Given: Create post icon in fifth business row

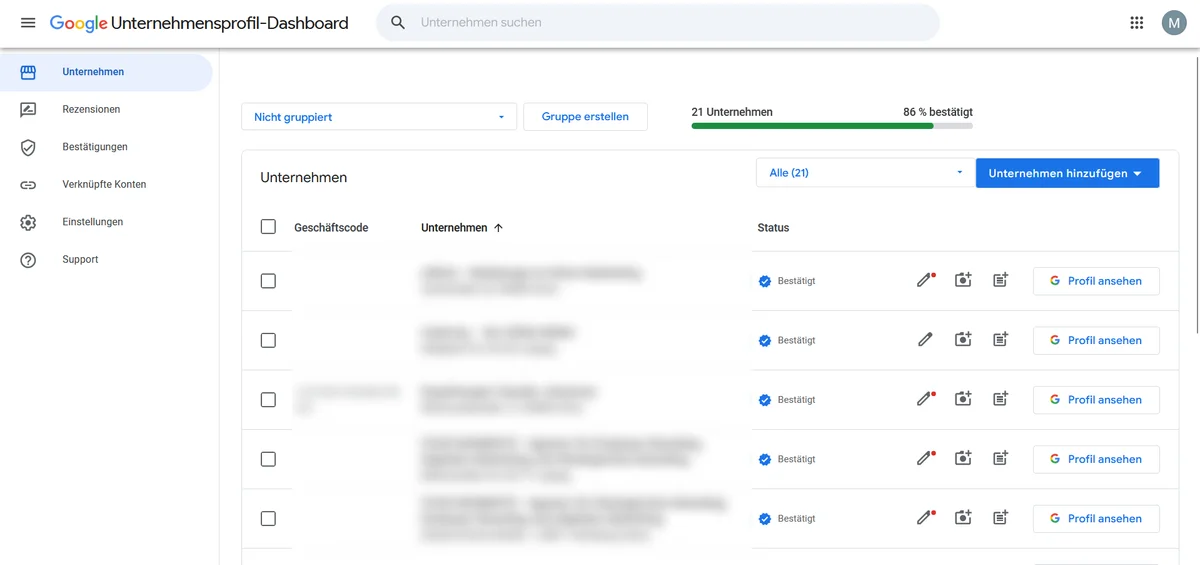Looking at the screenshot, I should coord(1000,518).
